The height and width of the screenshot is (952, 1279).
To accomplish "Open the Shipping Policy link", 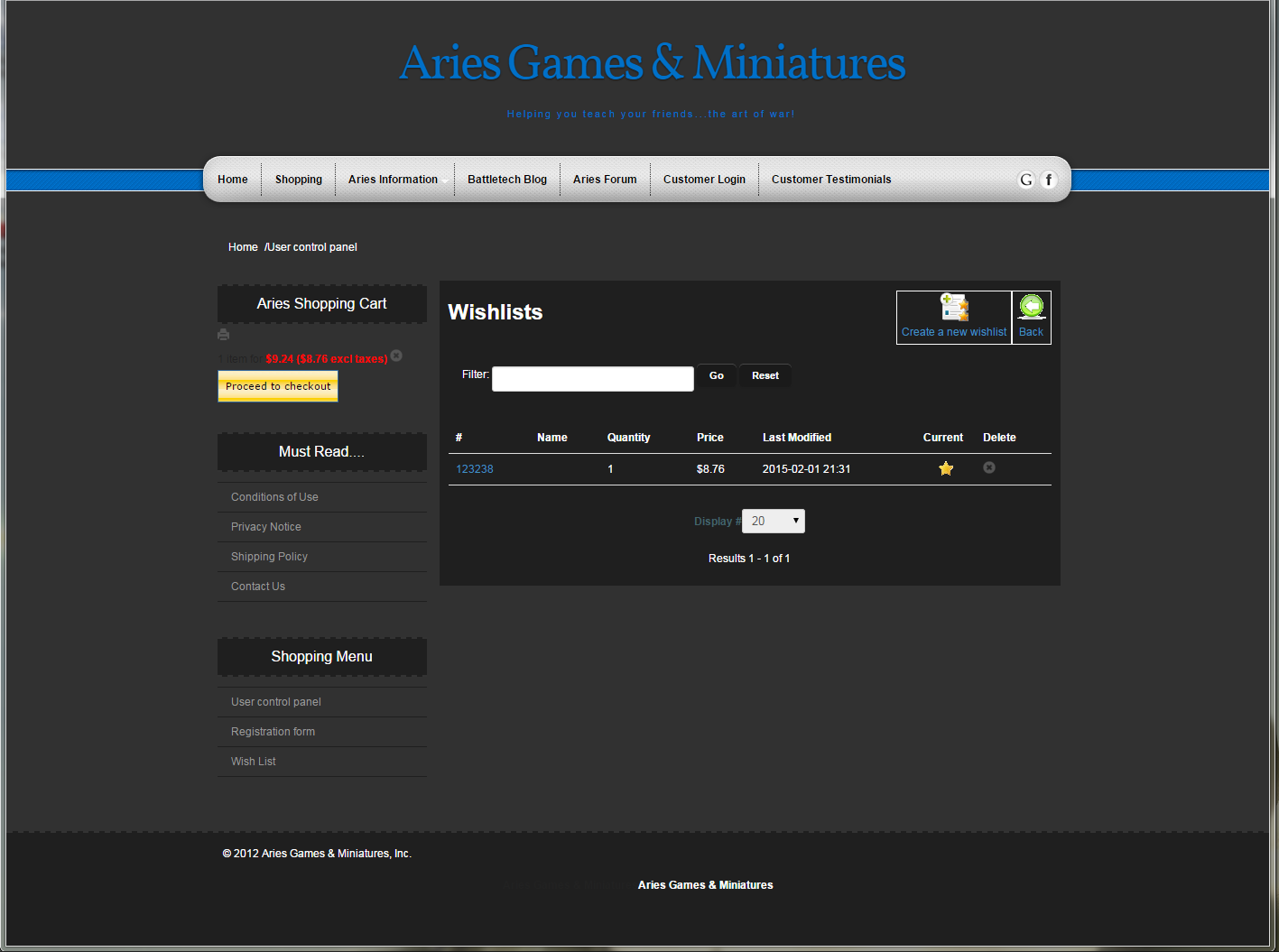I will coord(269,557).
